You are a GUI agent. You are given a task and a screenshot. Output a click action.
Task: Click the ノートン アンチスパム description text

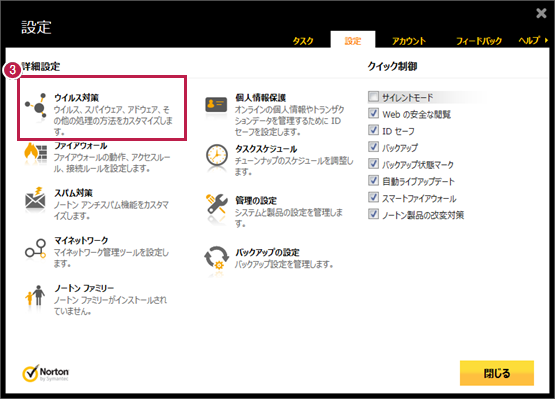click(111, 210)
